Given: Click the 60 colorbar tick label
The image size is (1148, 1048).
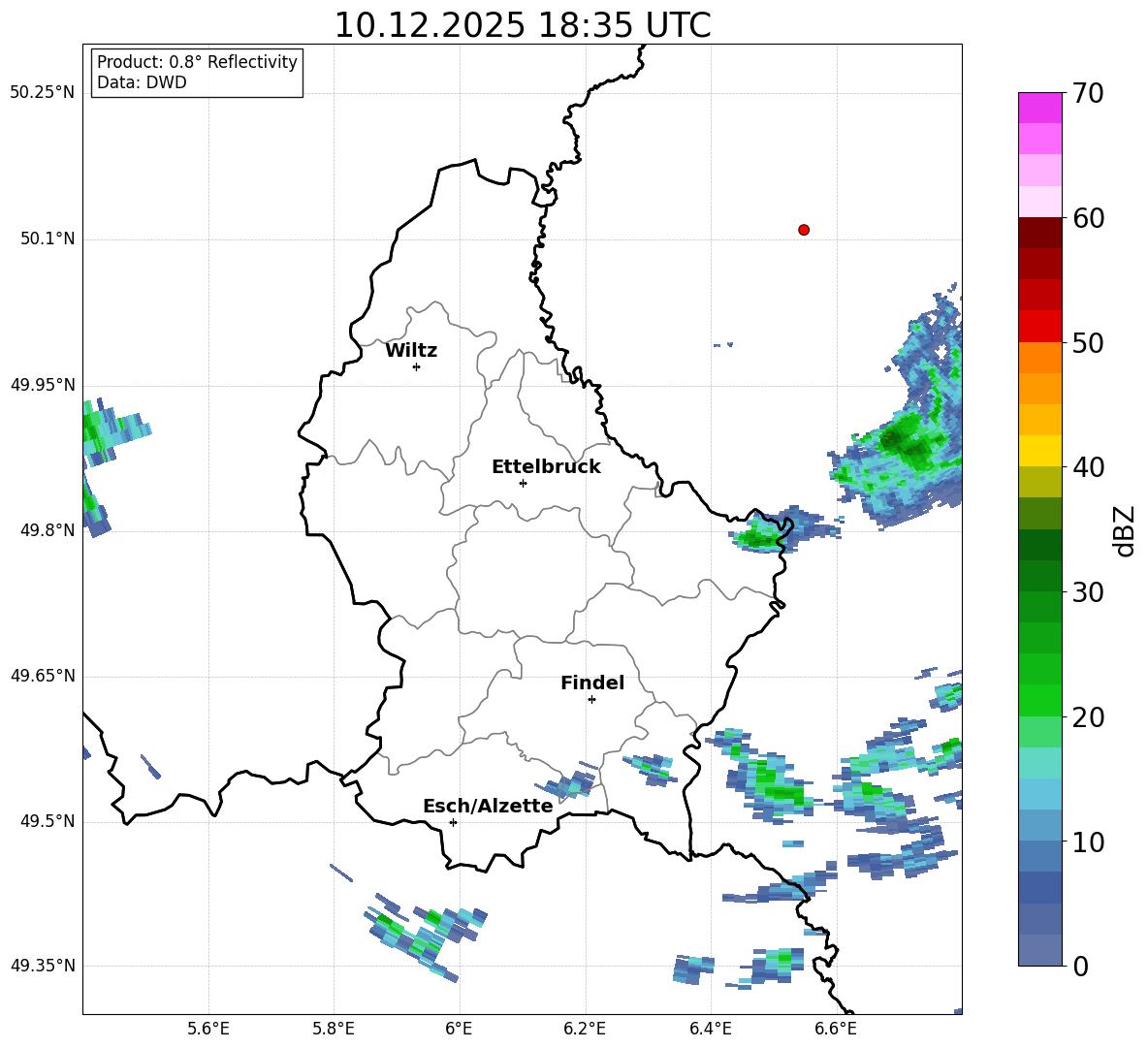Looking at the screenshot, I should coord(1088,218).
